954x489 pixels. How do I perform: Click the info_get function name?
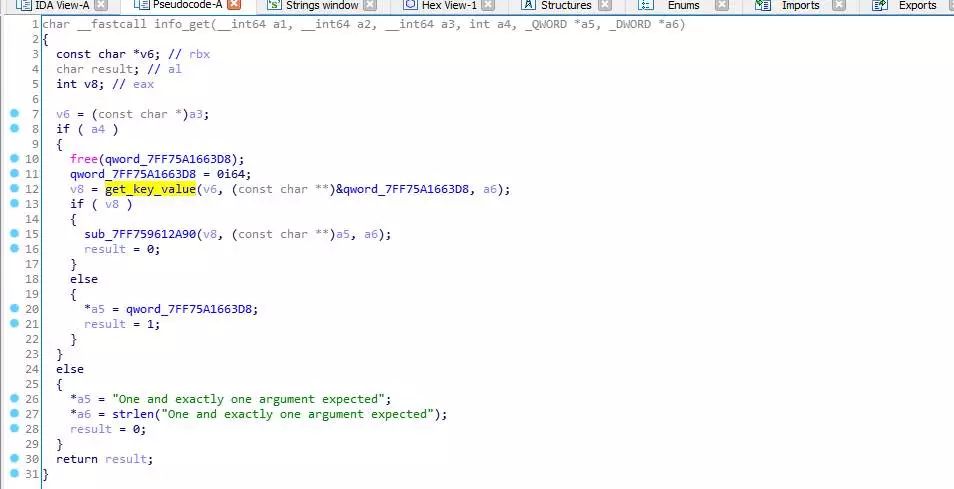tap(179, 24)
